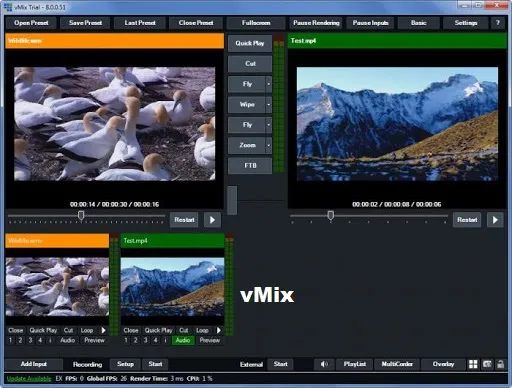Click play arrow on Wildlife.wmv input tile
The width and height of the screenshot is (512, 388).
pyautogui.click(x=103, y=330)
